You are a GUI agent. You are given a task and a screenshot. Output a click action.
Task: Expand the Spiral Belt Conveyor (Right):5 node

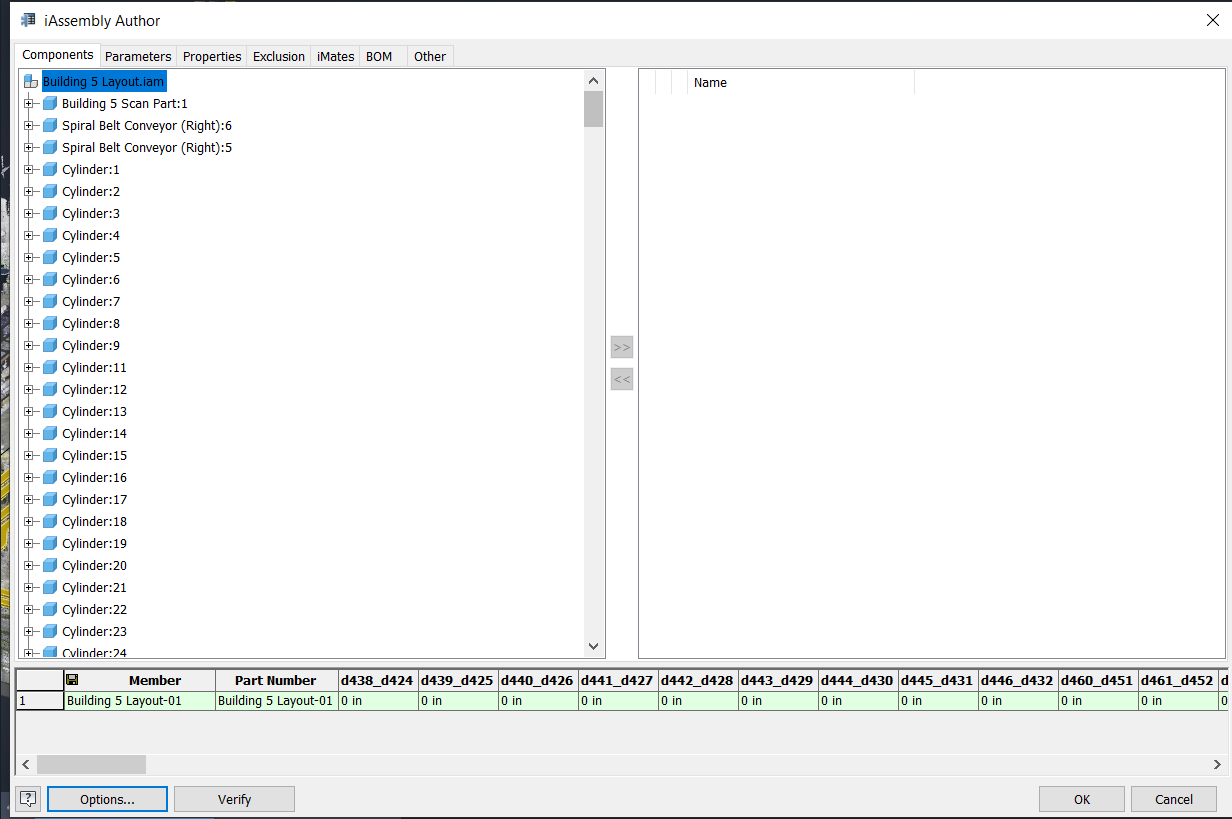click(27, 147)
